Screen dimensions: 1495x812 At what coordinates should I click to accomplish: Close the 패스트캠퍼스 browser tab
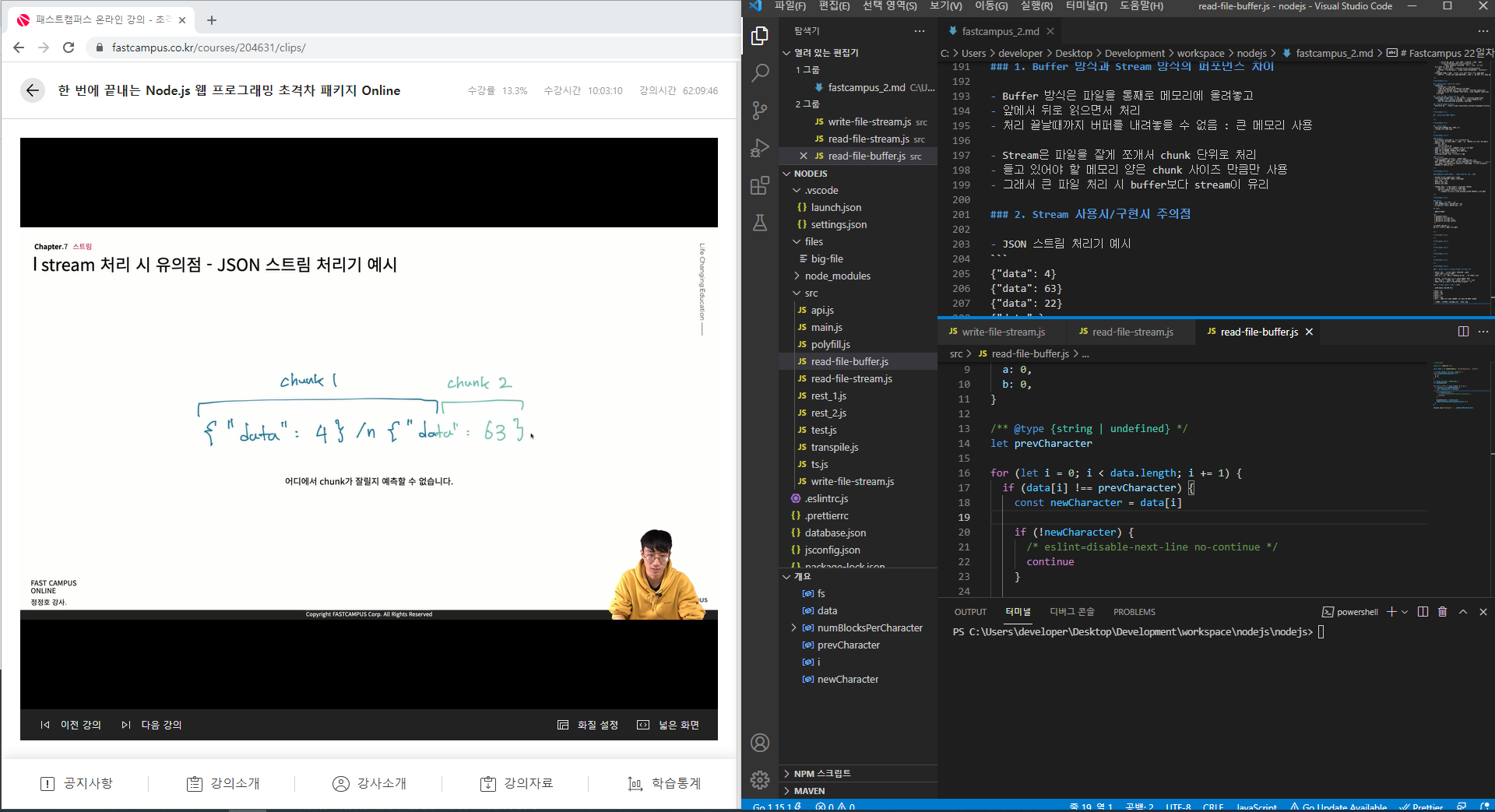(182, 19)
